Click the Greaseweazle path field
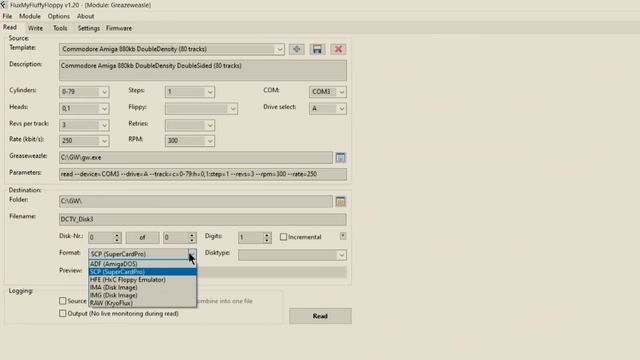This screenshot has width=640, height=360. 196,158
